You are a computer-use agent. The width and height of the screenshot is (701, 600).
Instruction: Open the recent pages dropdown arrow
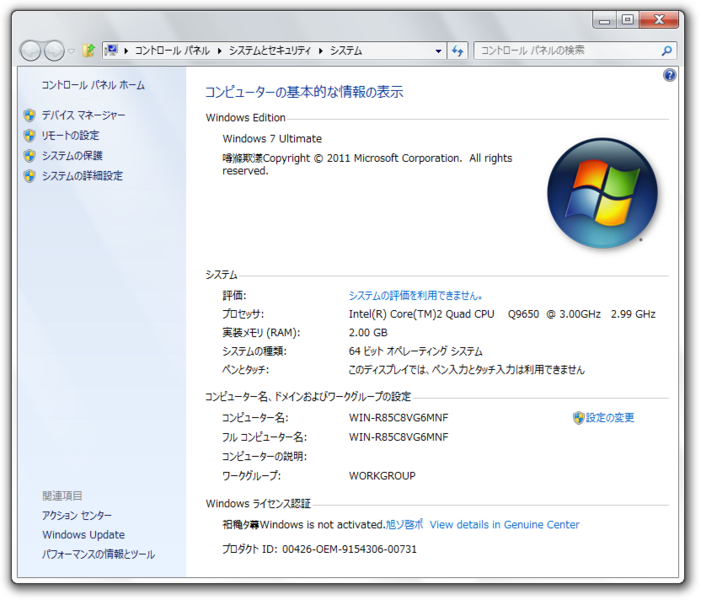[71, 51]
